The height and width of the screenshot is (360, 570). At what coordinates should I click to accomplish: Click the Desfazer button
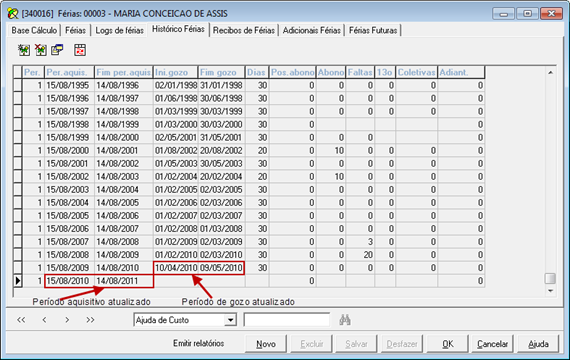[x=402, y=344]
